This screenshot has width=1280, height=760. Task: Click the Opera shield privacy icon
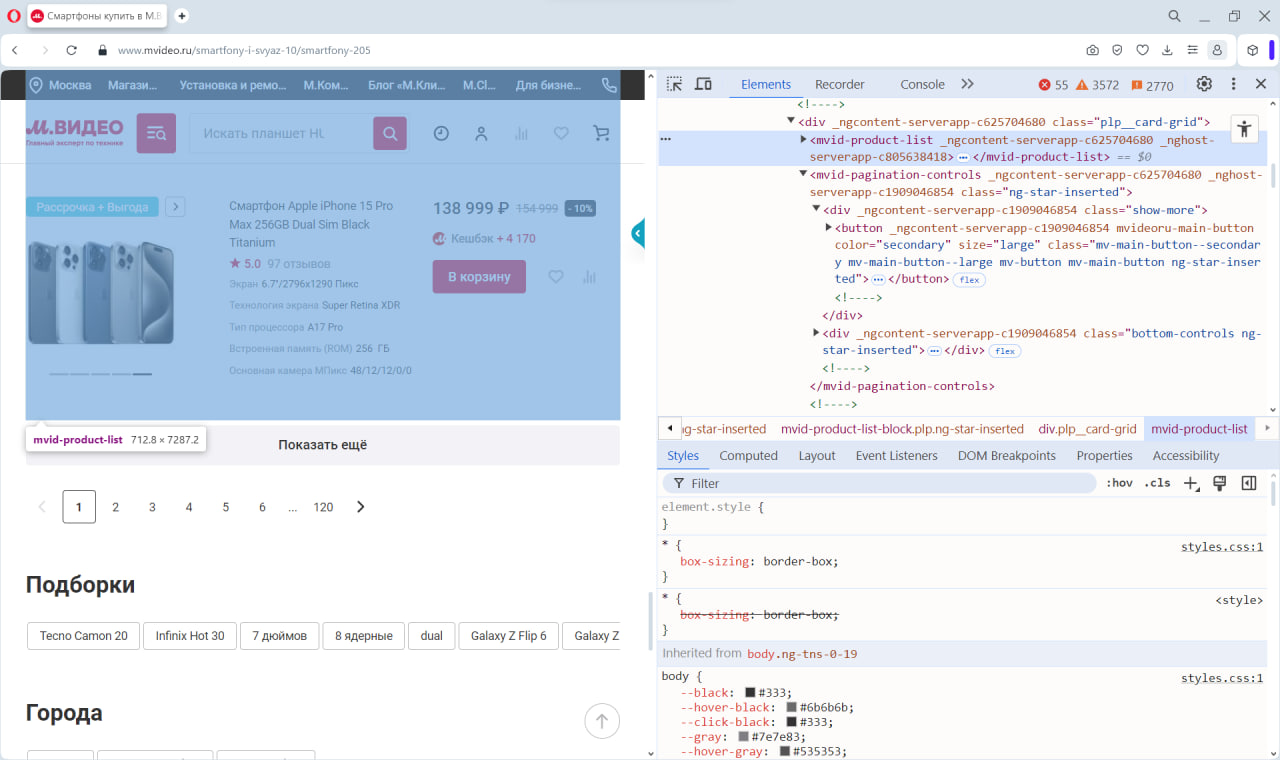(x=1117, y=50)
